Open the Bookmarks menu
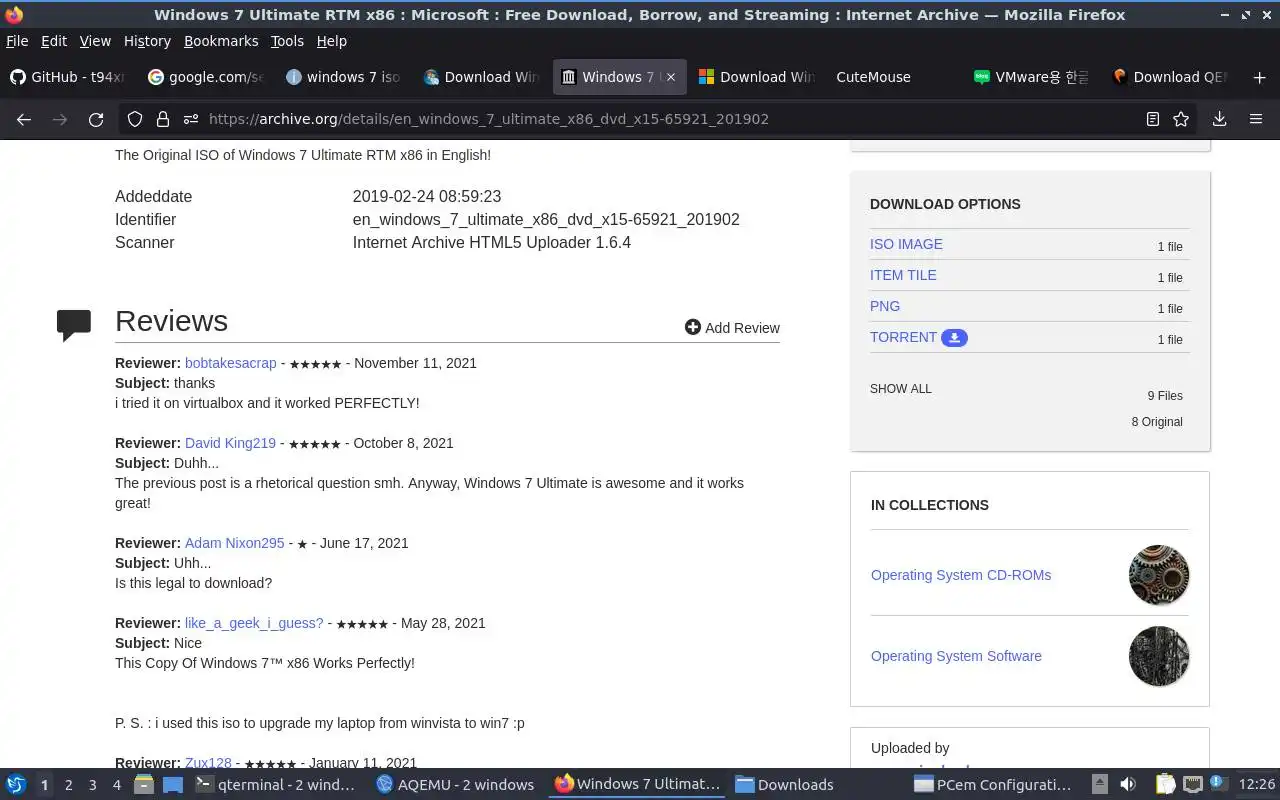This screenshot has height=800, width=1280. click(x=221, y=41)
